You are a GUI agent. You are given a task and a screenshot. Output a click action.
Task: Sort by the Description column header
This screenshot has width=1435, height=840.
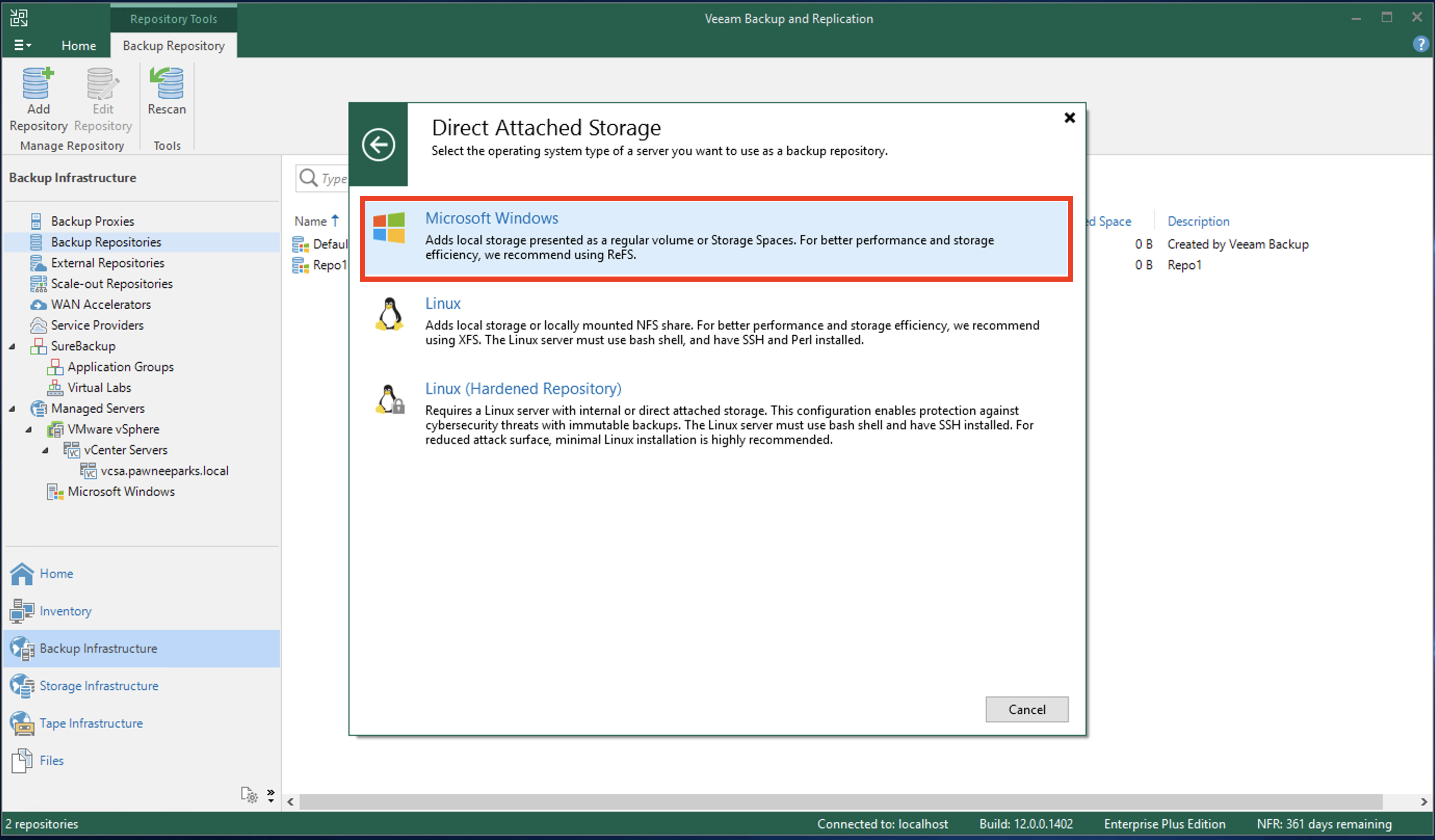(x=1198, y=221)
